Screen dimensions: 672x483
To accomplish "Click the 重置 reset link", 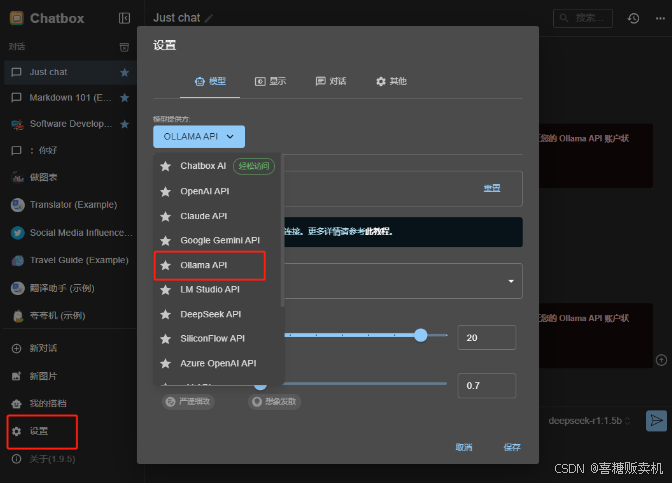I will (x=492, y=188).
